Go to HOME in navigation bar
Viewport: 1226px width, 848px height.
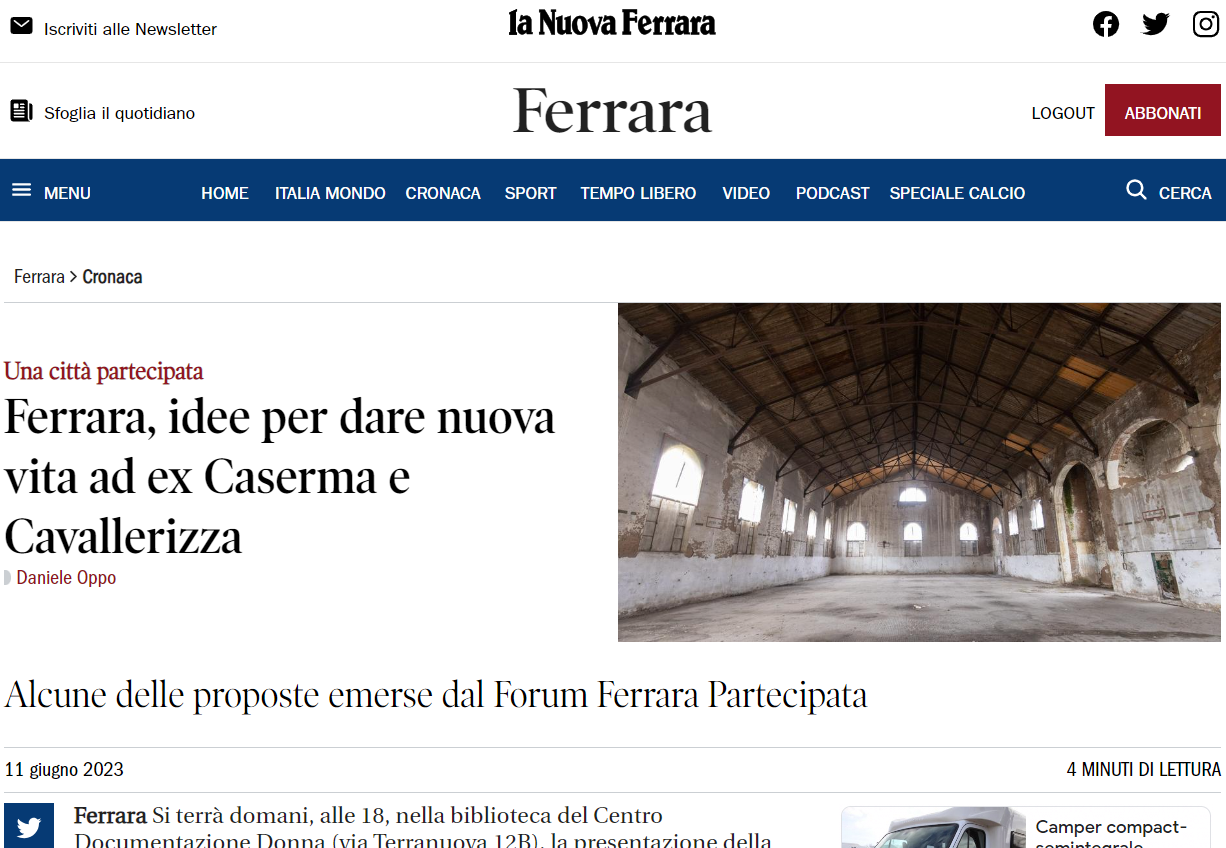(225, 193)
